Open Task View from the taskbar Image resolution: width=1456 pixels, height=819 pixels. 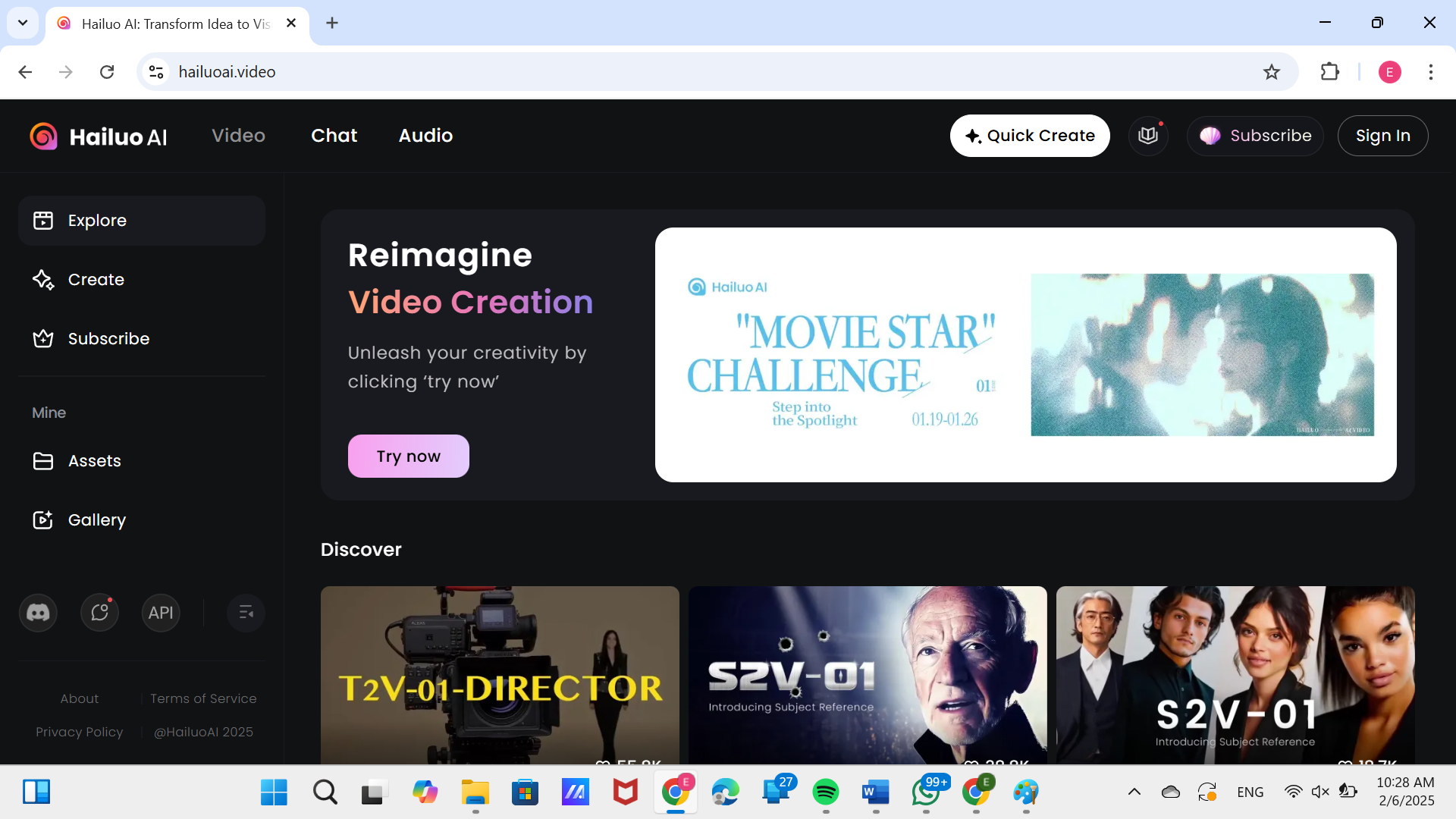click(x=375, y=792)
